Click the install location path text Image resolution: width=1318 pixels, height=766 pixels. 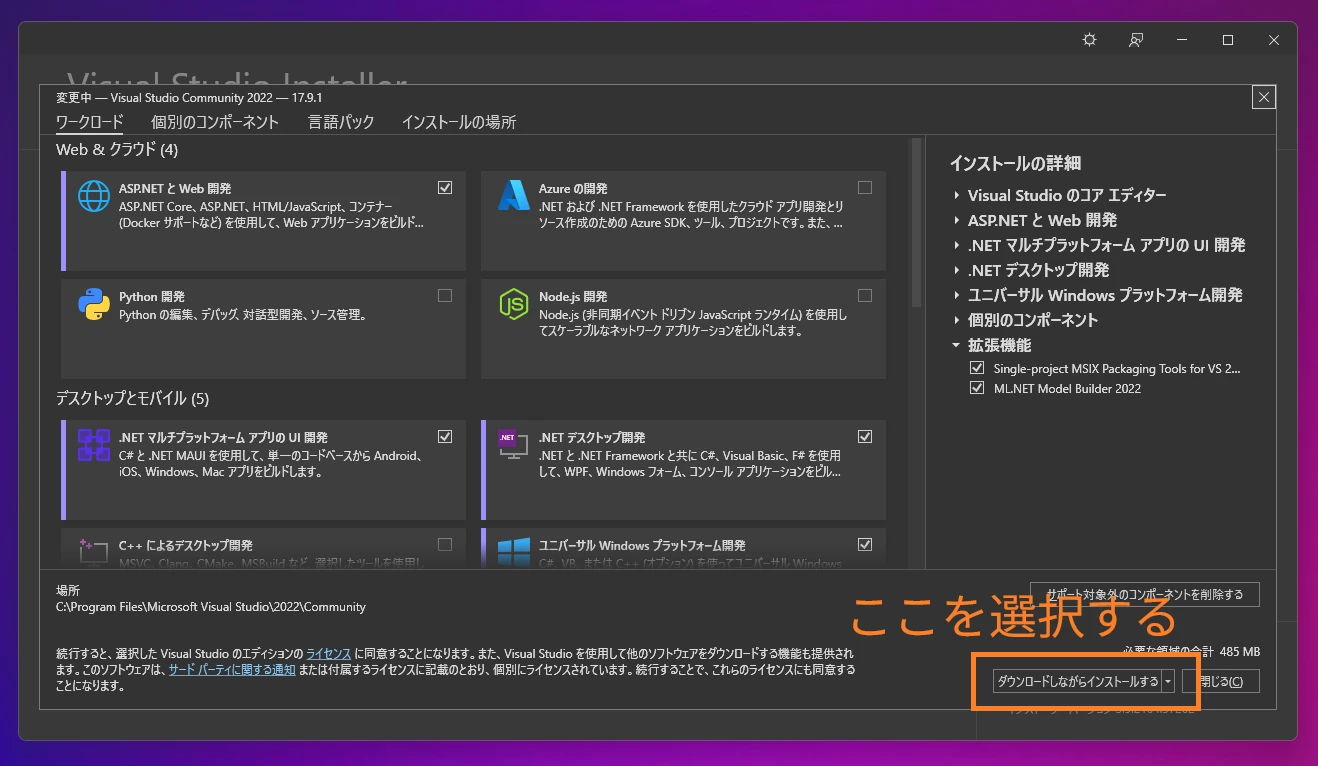pyautogui.click(x=211, y=607)
